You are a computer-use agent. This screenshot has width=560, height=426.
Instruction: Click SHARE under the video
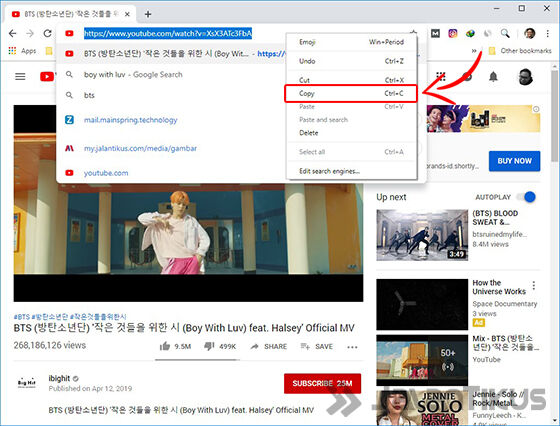[269, 346]
